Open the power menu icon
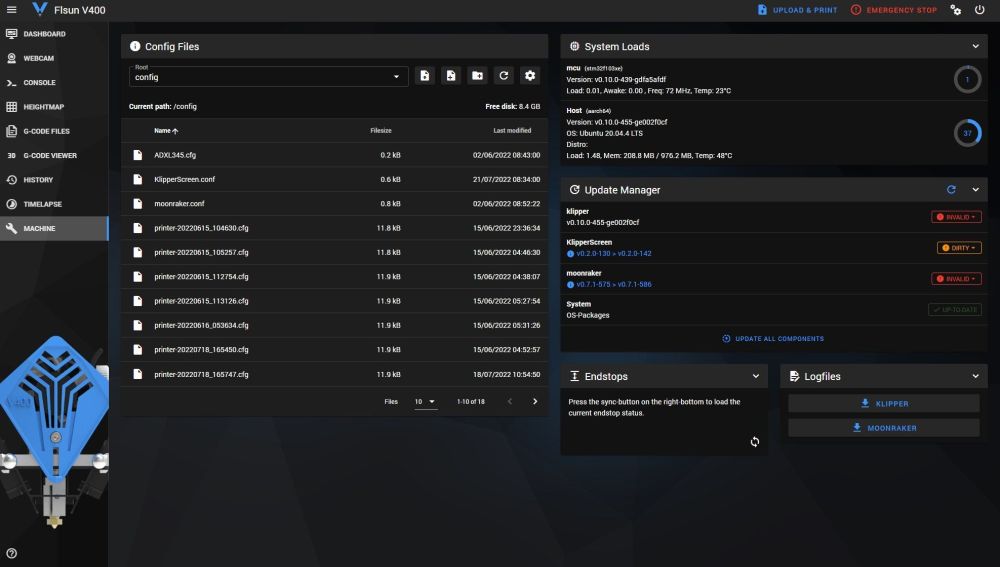Screen dimensions: 1000x567 (x=980, y=10)
